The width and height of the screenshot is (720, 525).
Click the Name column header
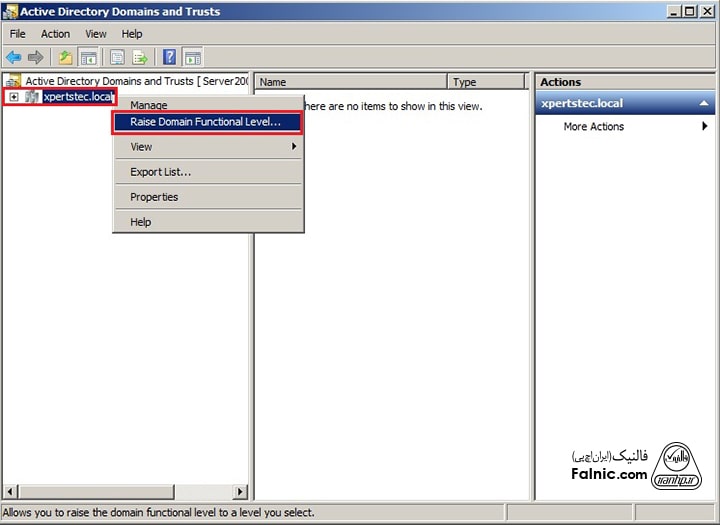(350, 82)
